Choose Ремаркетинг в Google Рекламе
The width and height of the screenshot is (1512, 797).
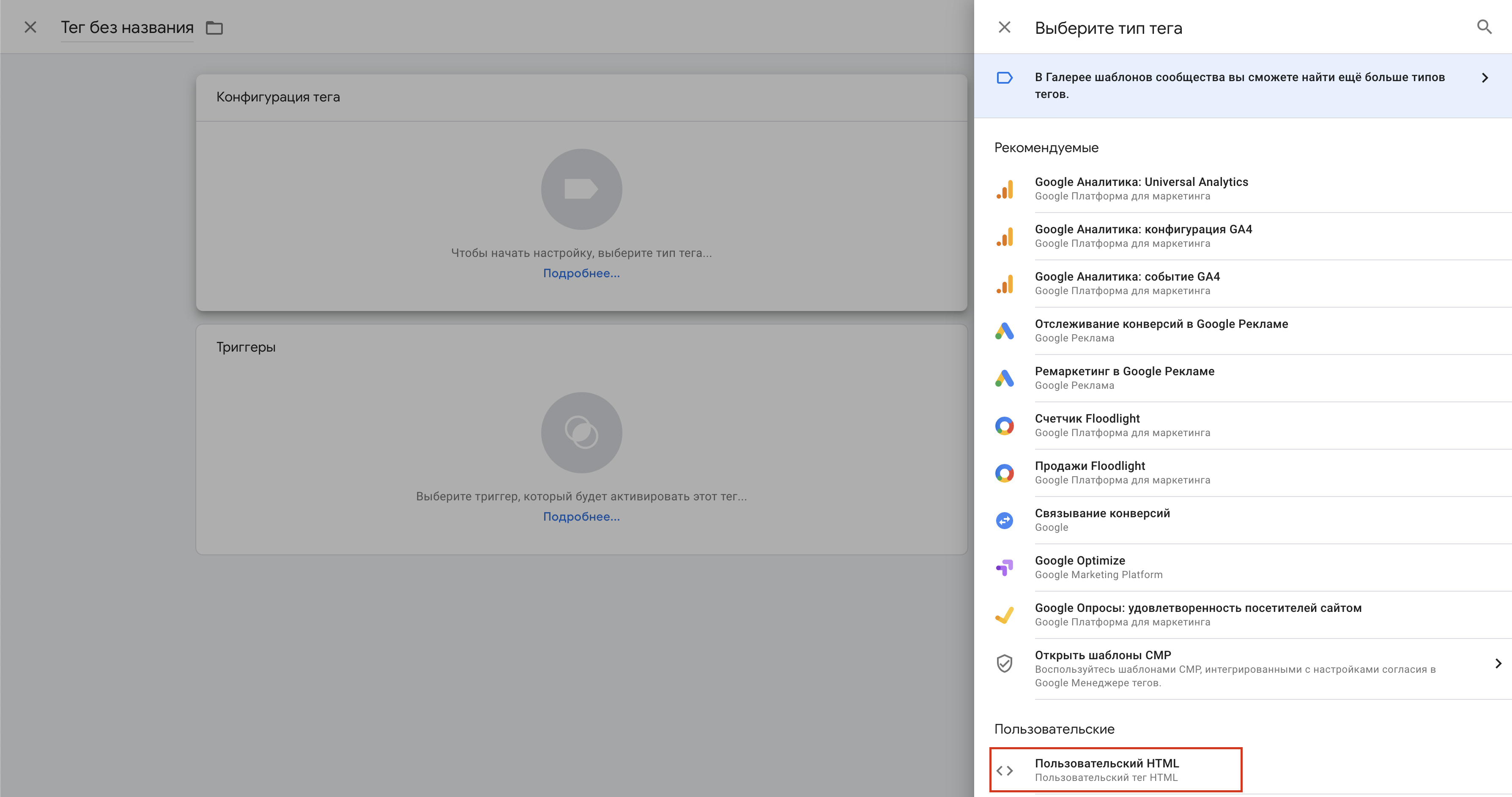pyautogui.click(x=1243, y=378)
